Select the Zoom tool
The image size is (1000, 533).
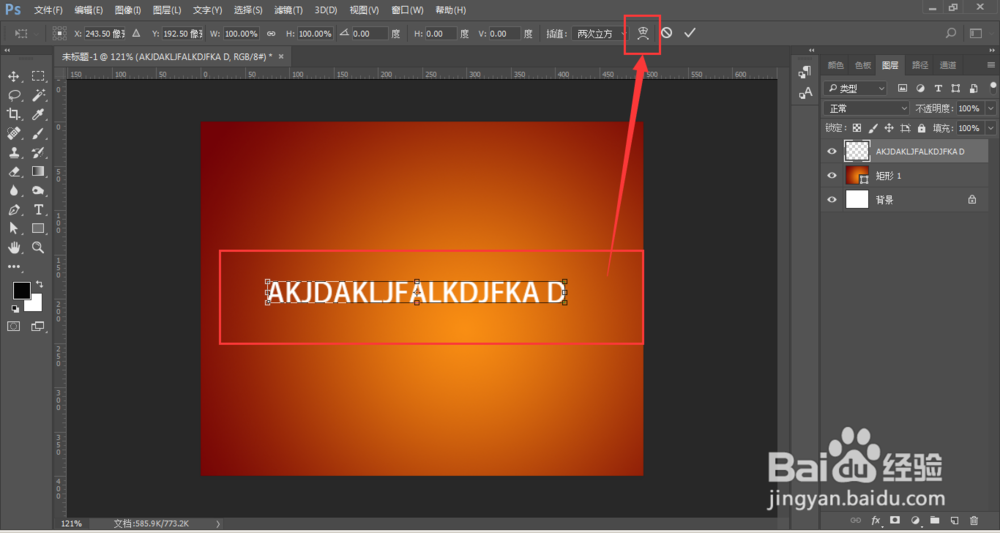pyautogui.click(x=38, y=247)
